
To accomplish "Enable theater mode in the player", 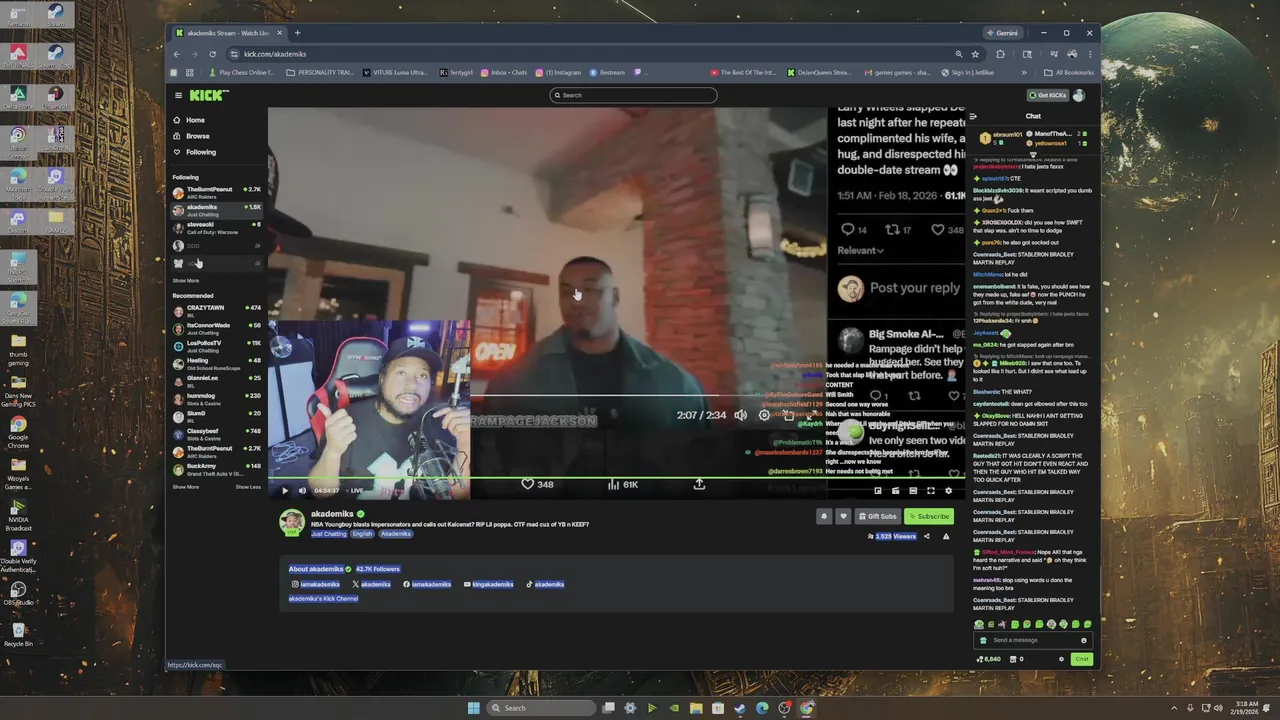I will (x=913, y=491).
